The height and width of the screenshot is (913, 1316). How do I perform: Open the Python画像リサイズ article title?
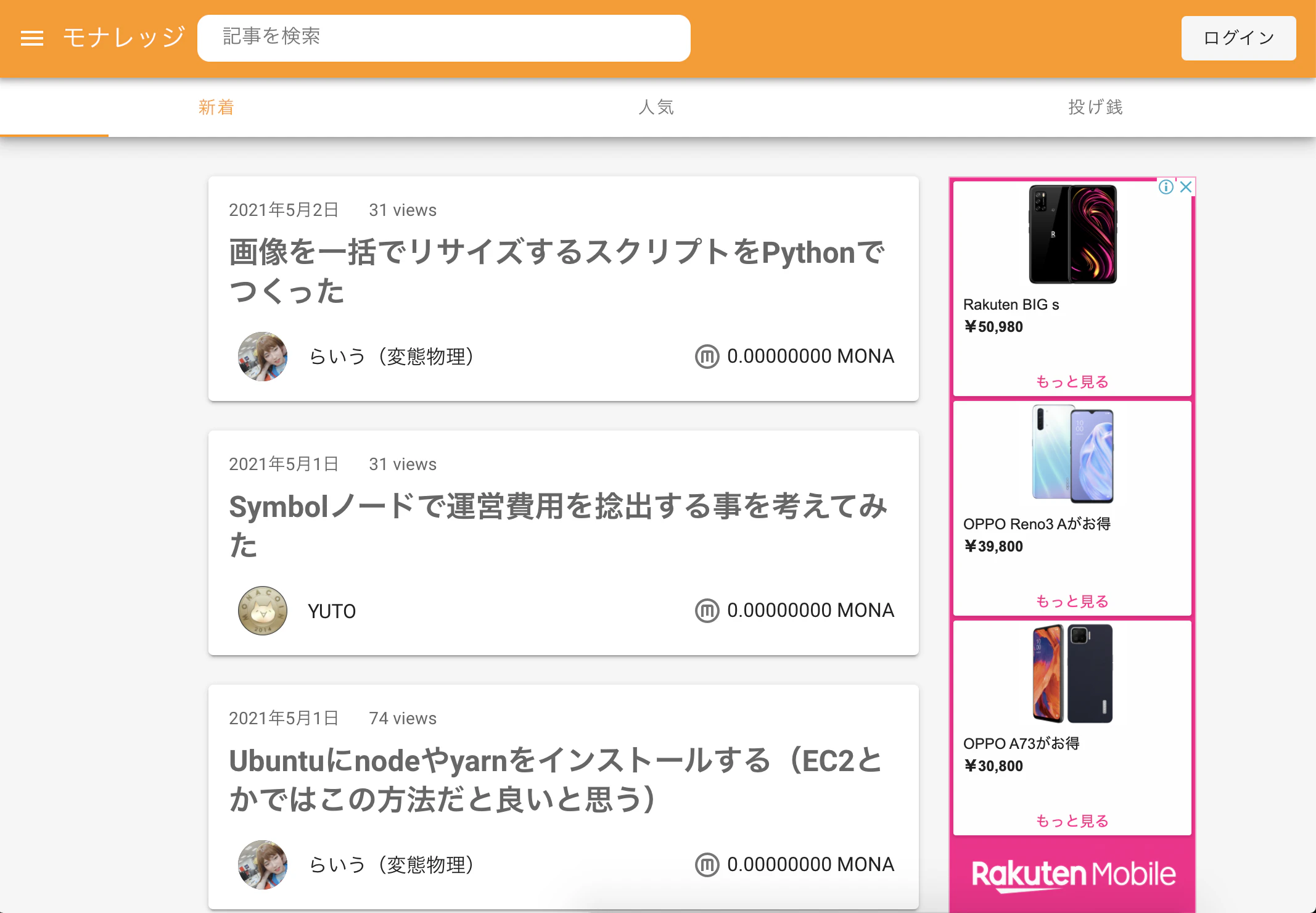[557, 271]
